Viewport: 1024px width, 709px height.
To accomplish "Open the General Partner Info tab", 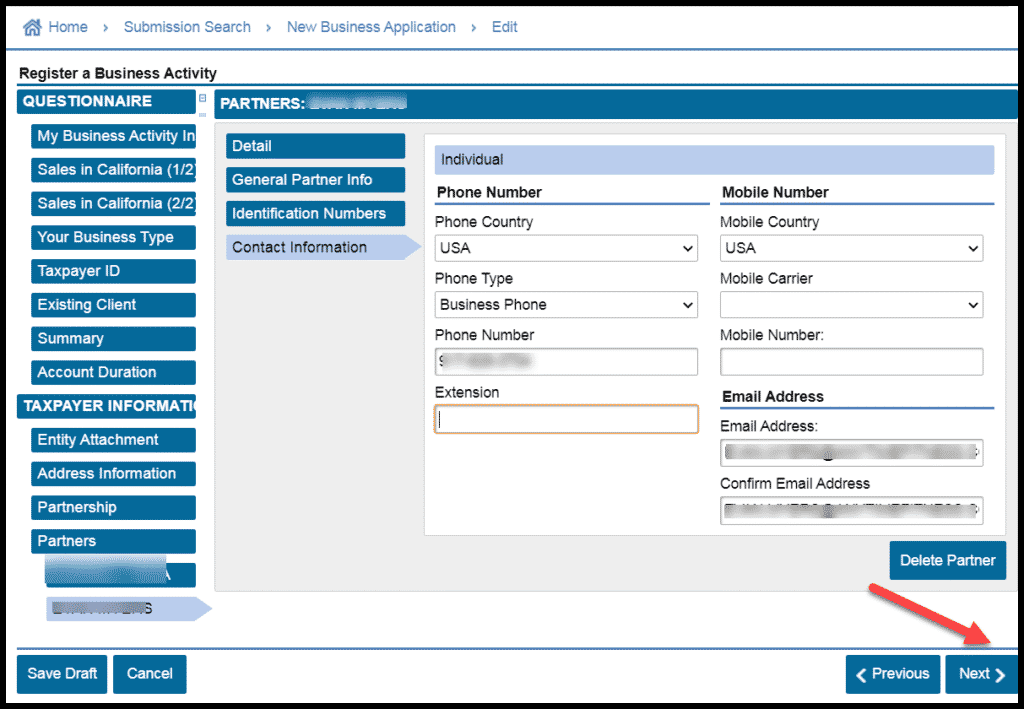I will click(315, 180).
